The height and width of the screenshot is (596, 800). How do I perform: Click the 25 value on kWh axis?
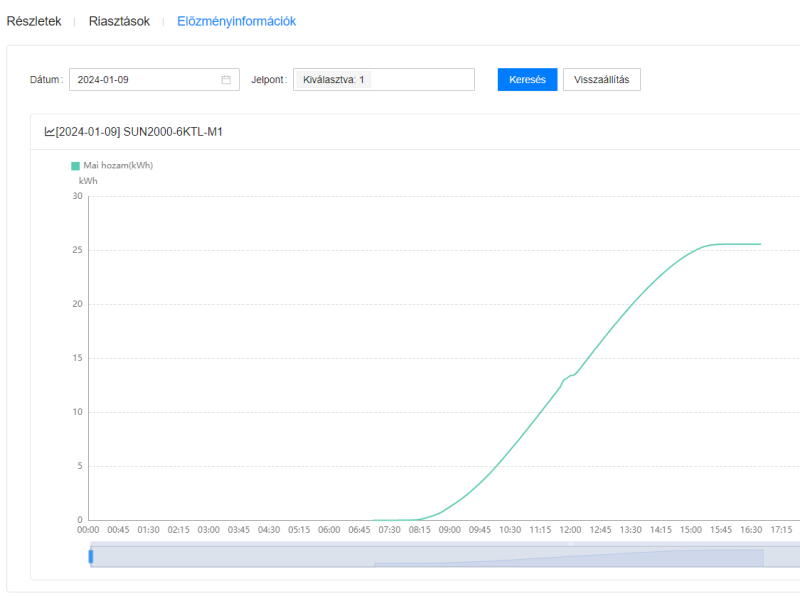pyautogui.click(x=77, y=250)
